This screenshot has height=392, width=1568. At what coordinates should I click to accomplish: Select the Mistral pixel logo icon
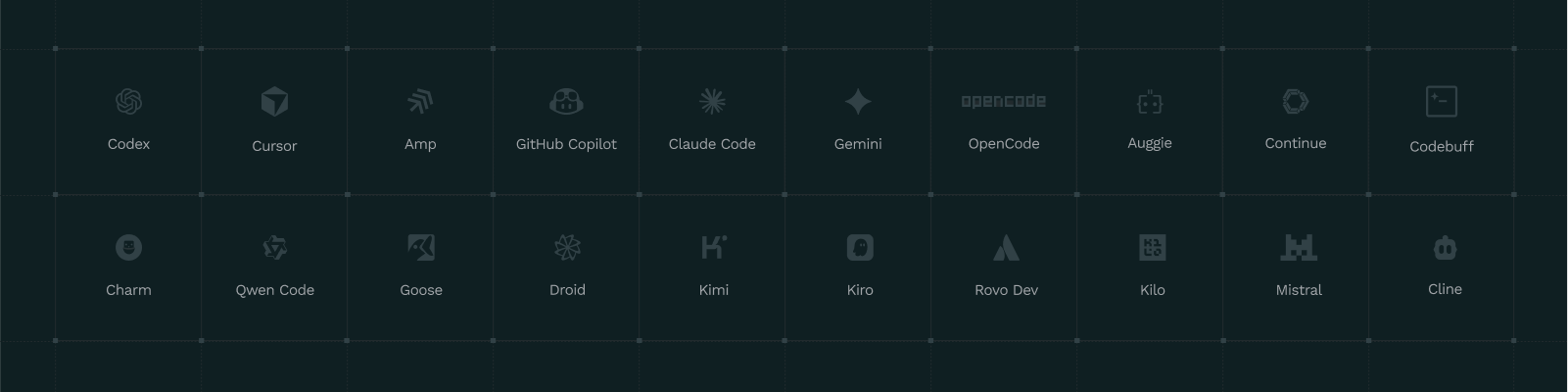(x=1299, y=247)
